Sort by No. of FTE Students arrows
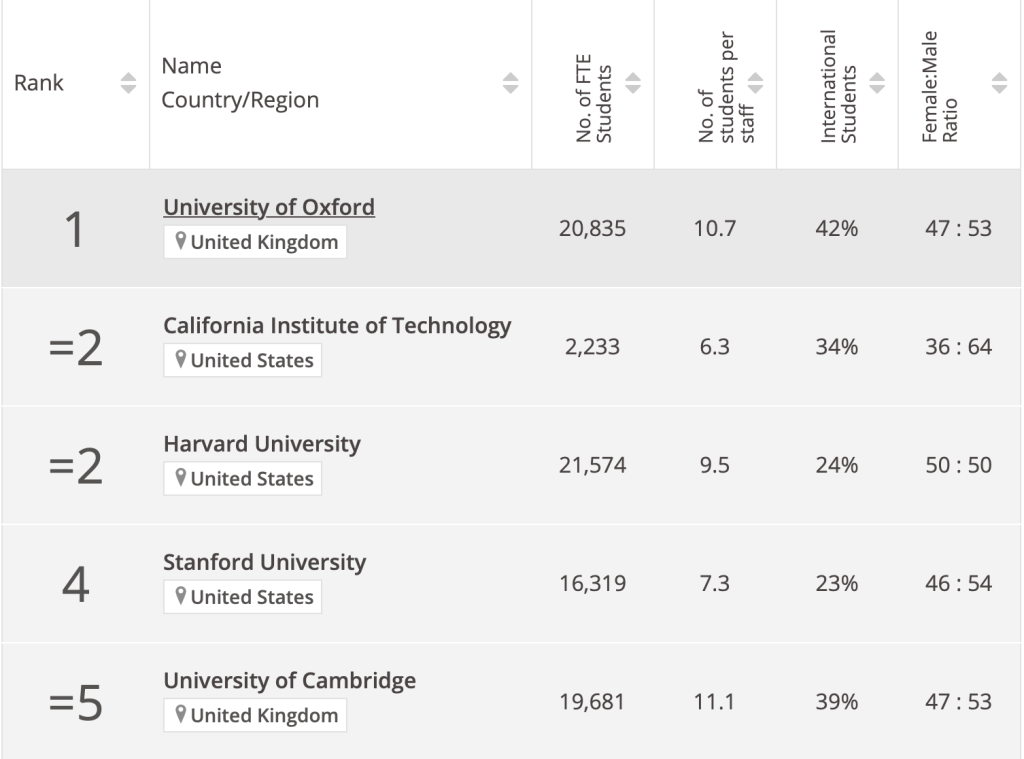 pyautogui.click(x=633, y=83)
